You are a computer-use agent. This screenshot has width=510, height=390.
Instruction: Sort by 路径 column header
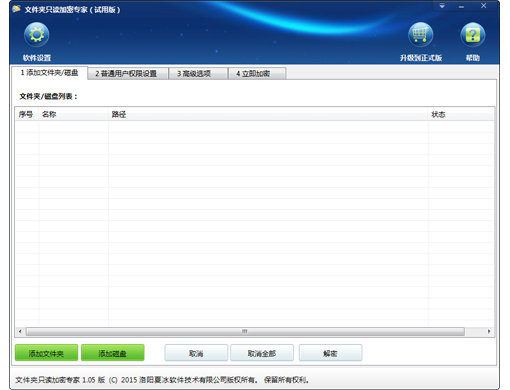tap(268, 114)
